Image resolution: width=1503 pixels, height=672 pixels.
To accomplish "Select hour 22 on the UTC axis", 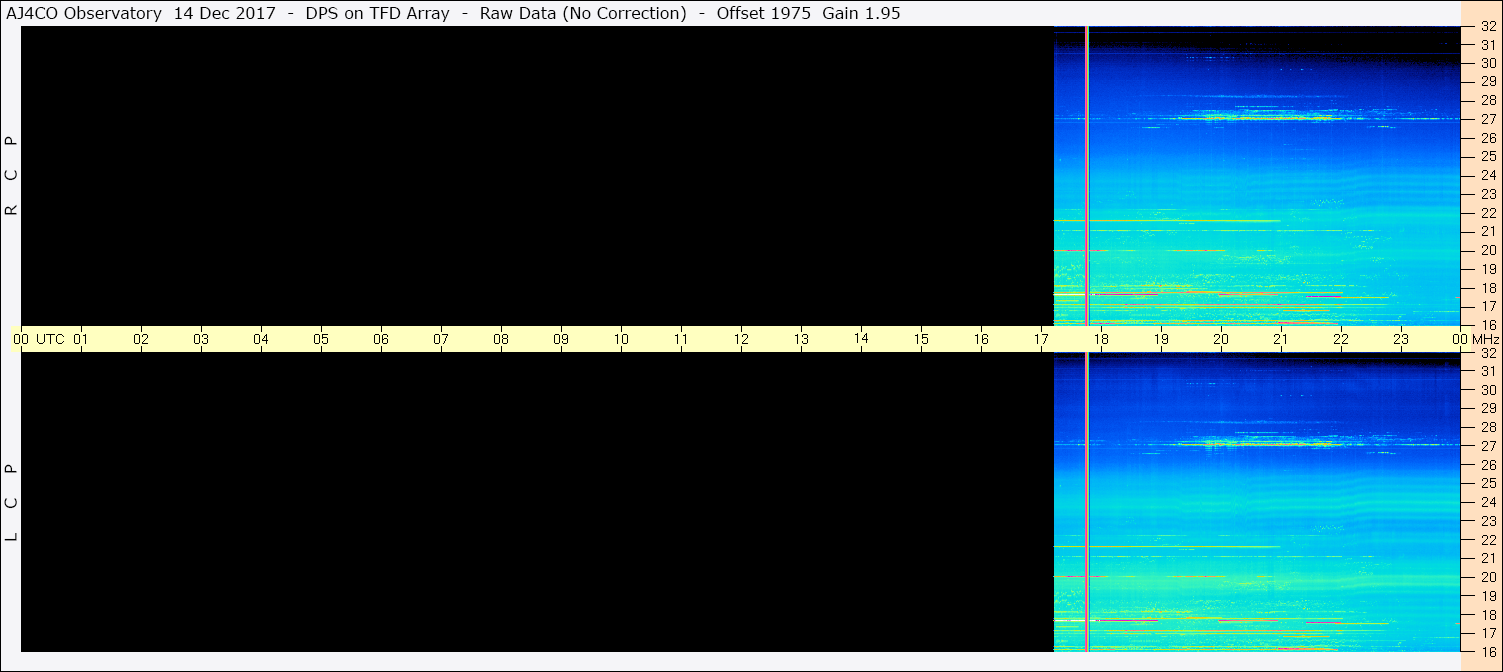I will [1341, 339].
